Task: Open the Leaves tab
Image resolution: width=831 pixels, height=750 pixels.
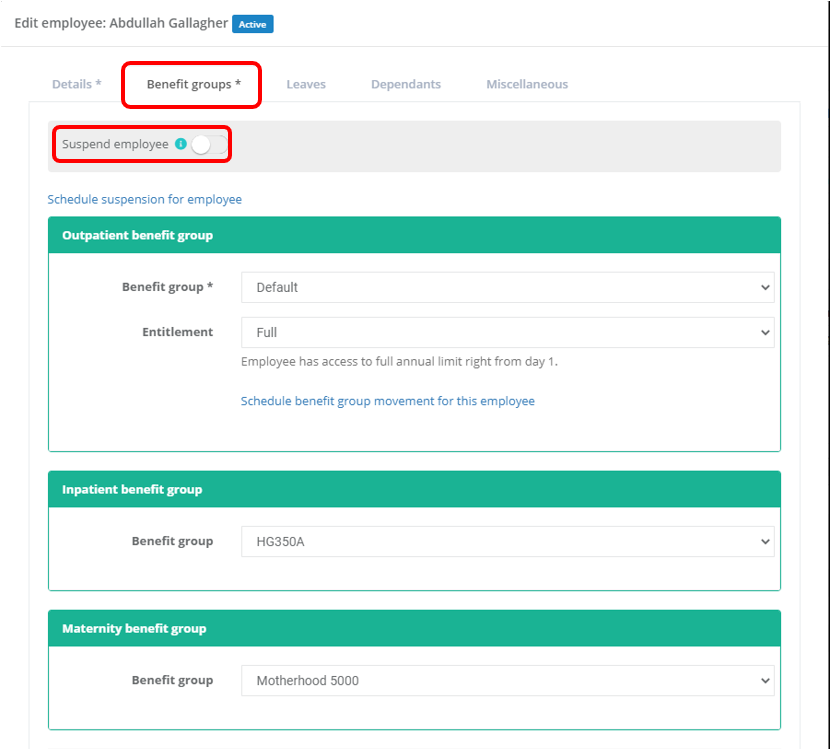Action: click(x=306, y=85)
